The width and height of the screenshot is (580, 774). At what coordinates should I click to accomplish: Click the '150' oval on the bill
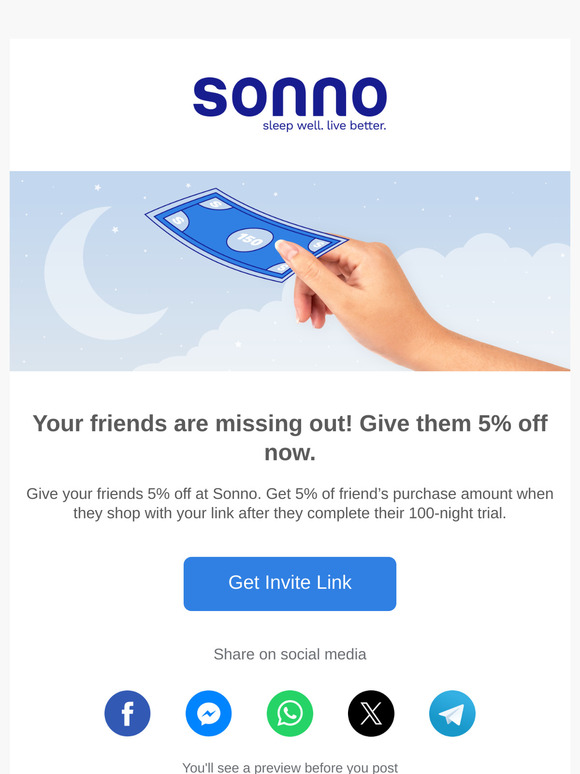pos(249,240)
